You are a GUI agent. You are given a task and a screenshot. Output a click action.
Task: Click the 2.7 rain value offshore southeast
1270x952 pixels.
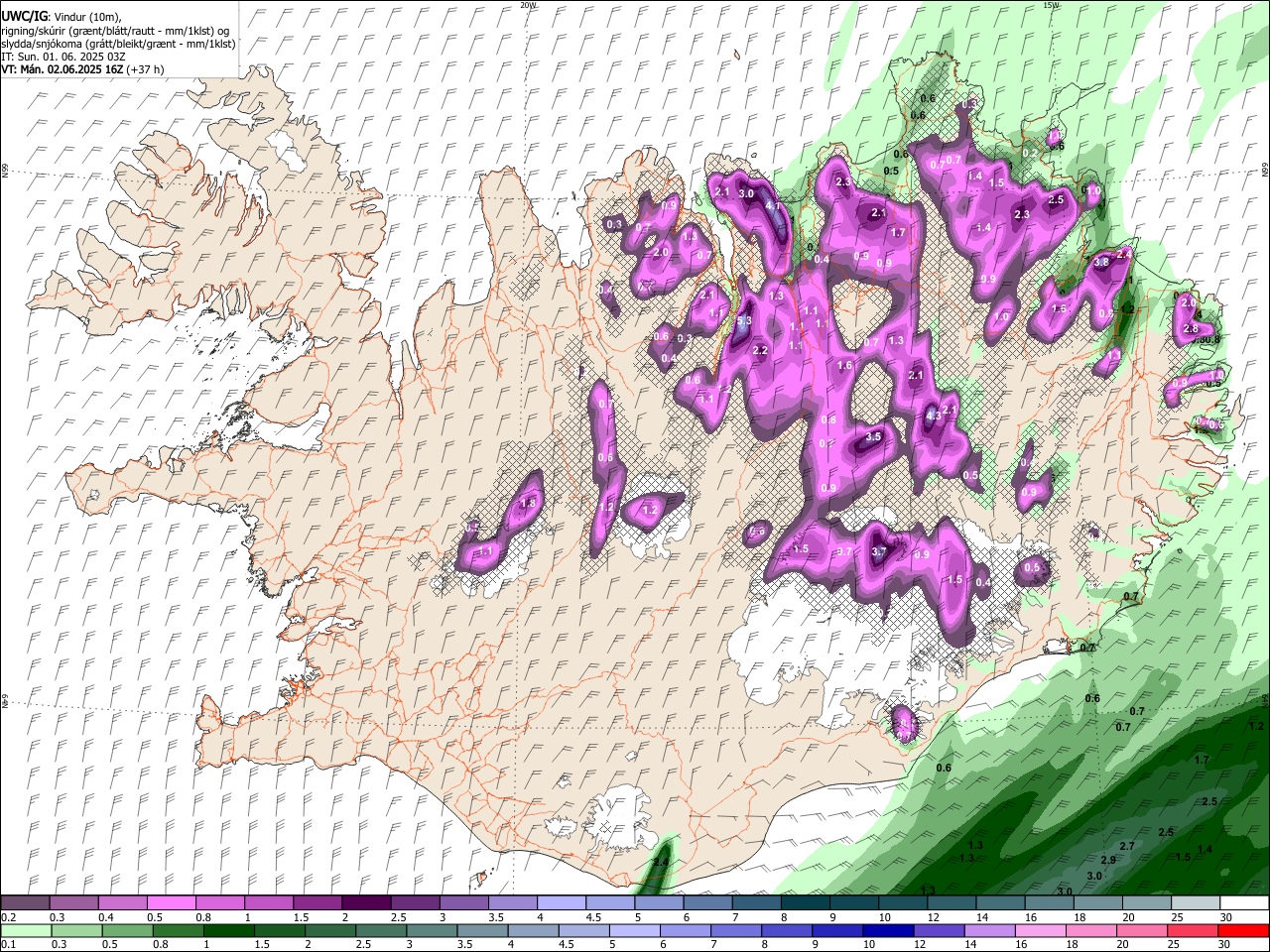pos(1127,846)
